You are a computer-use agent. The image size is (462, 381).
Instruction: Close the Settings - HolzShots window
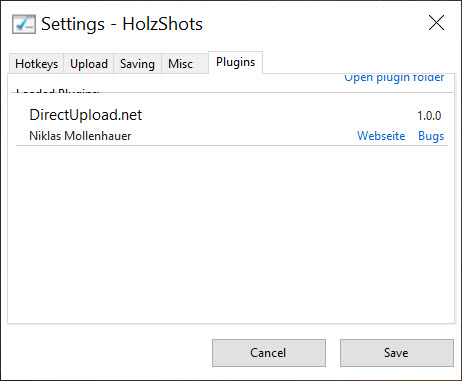[436, 23]
